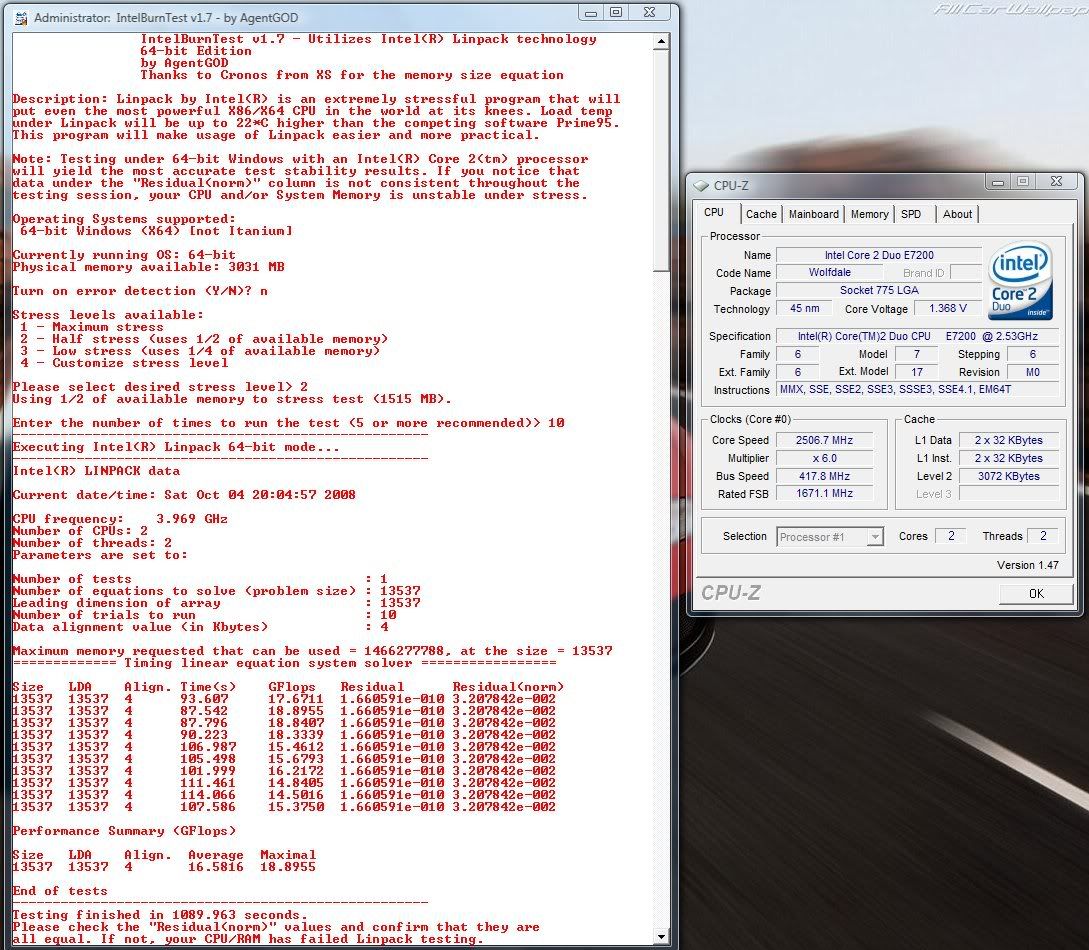
Task: Minimize the CPU-Z window
Action: 998,182
